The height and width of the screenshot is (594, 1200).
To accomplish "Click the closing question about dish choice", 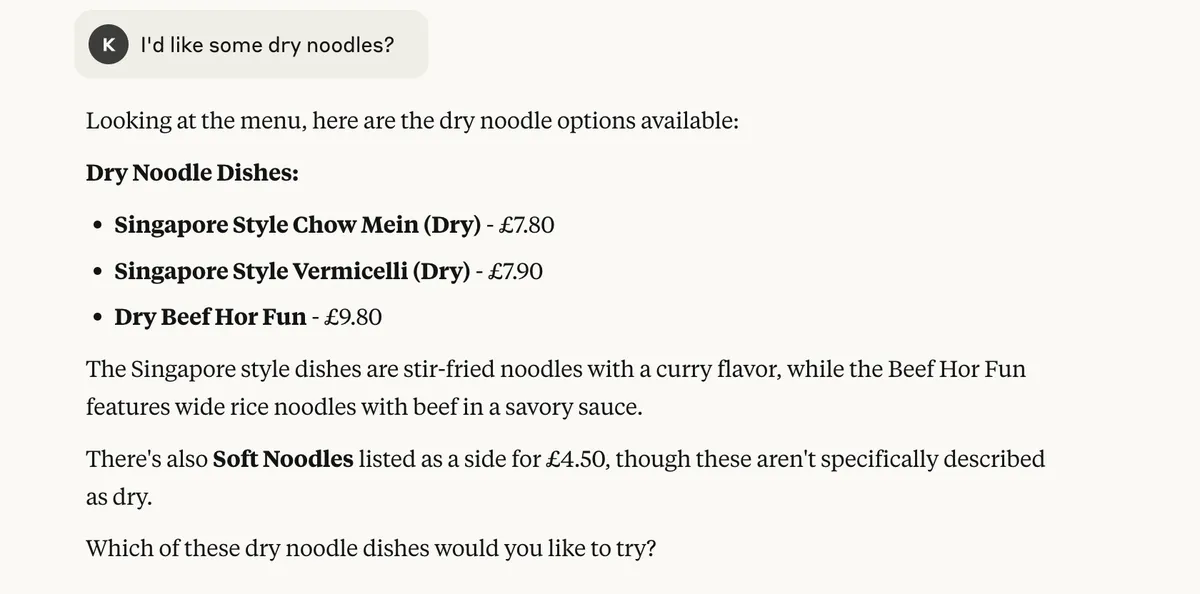I will coord(371,548).
